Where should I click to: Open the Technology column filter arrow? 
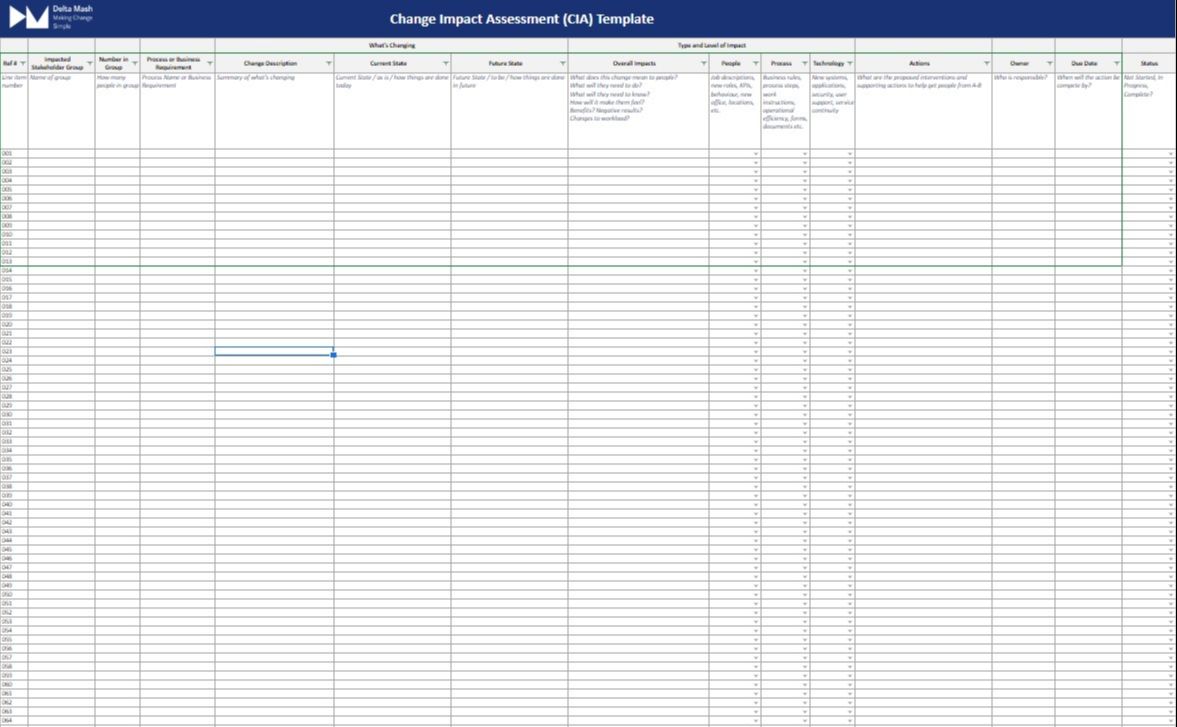[x=850, y=64]
